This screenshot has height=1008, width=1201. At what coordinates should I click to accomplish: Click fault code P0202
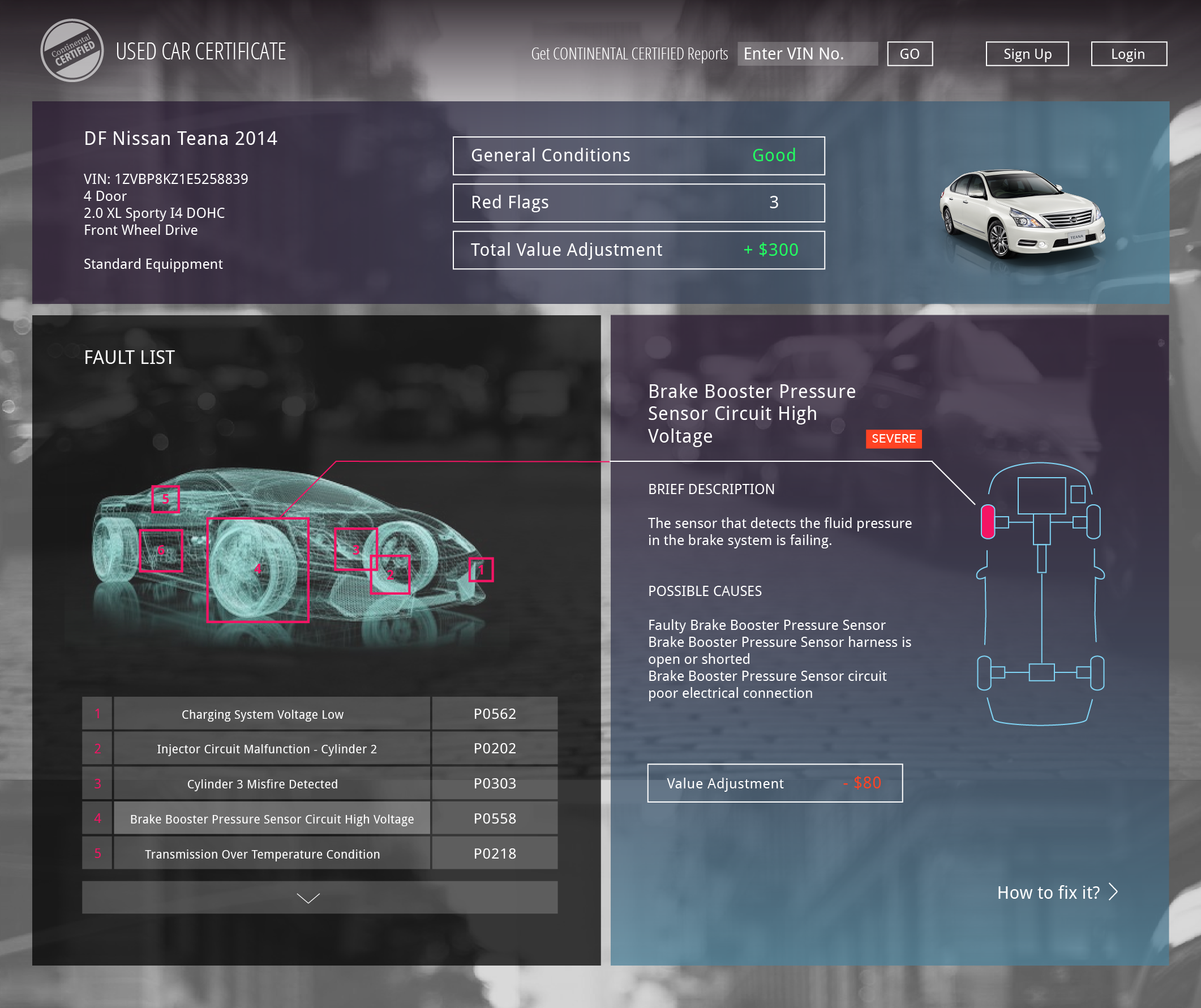(495, 748)
